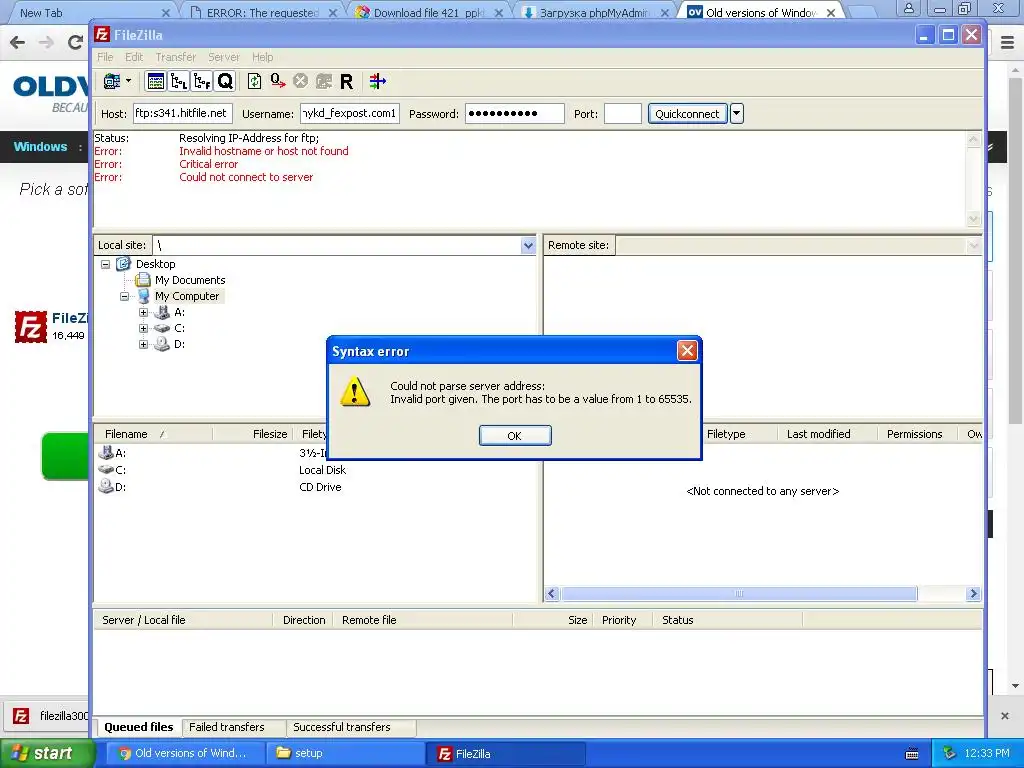Click the remote list horizontal scrollbar
Screen dimensions: 1024x768
[739, 594]
